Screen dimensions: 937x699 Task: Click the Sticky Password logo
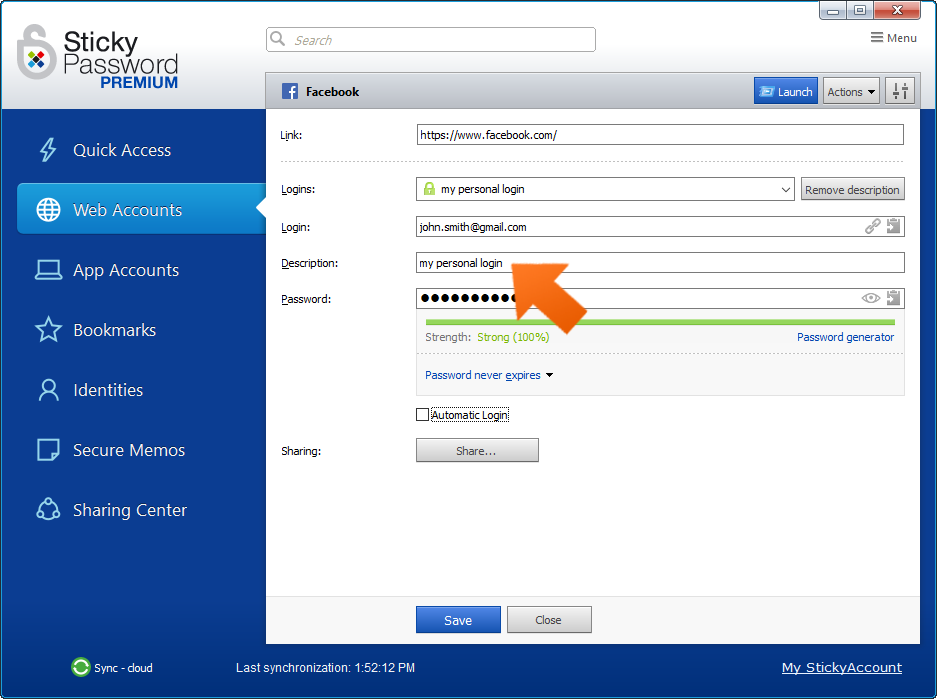[98, 57]
